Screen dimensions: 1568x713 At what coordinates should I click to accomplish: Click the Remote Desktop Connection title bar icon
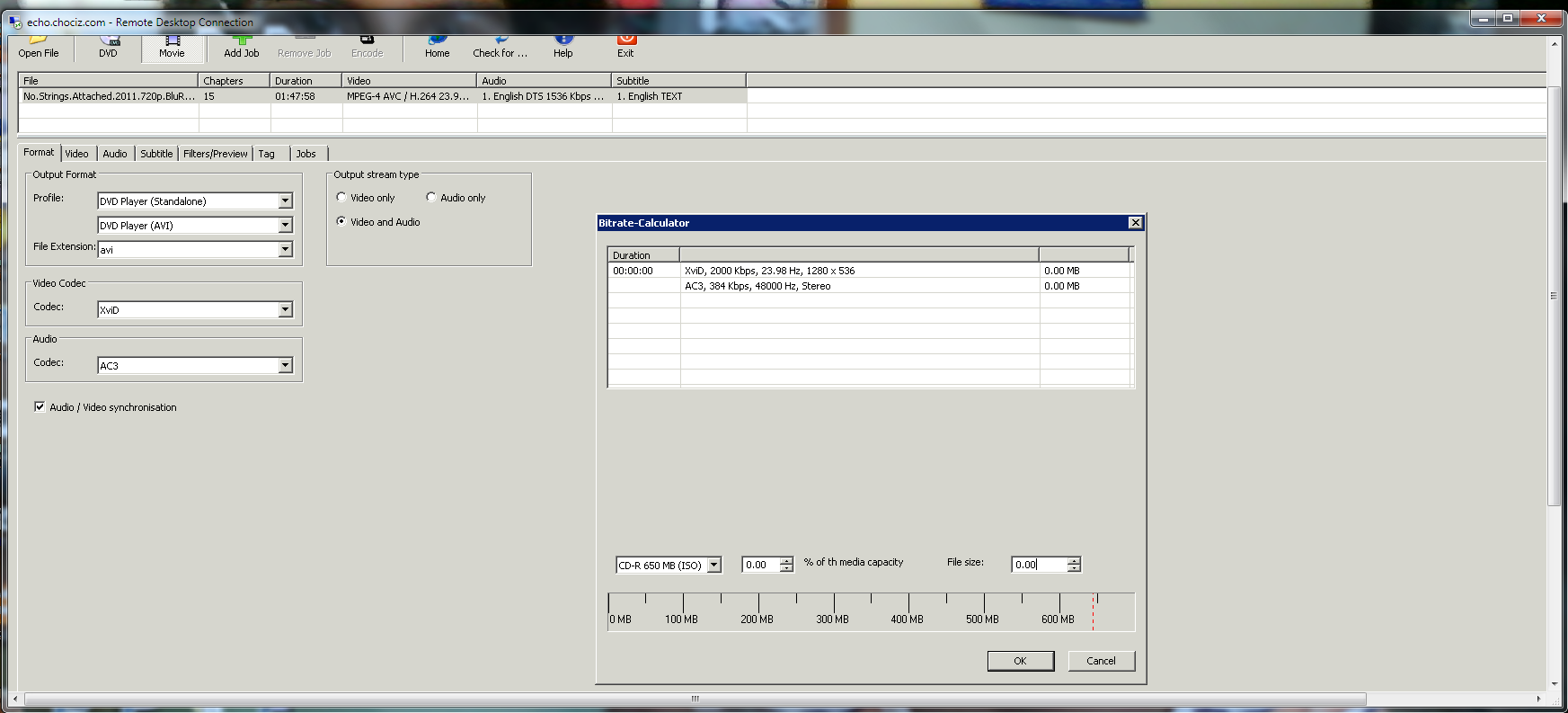[15, 22]
